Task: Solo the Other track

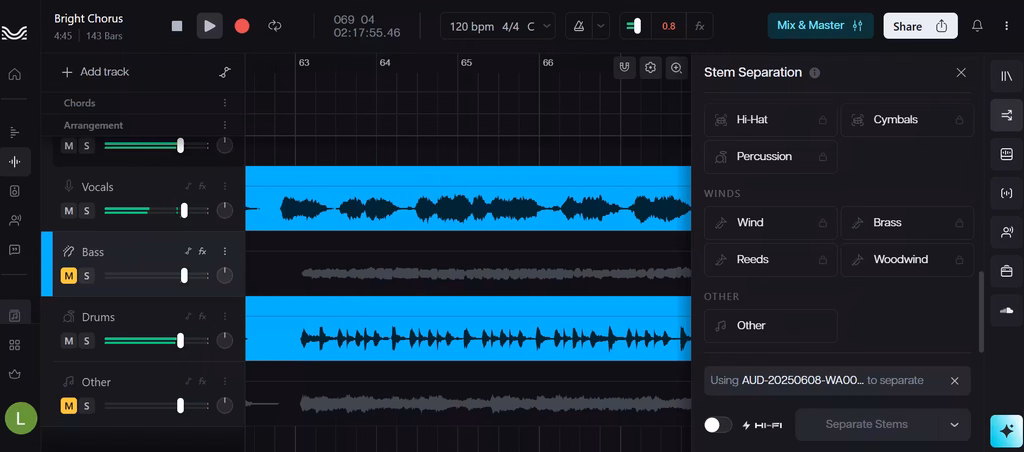Action: pyautogui.click(x=86, y=406)
